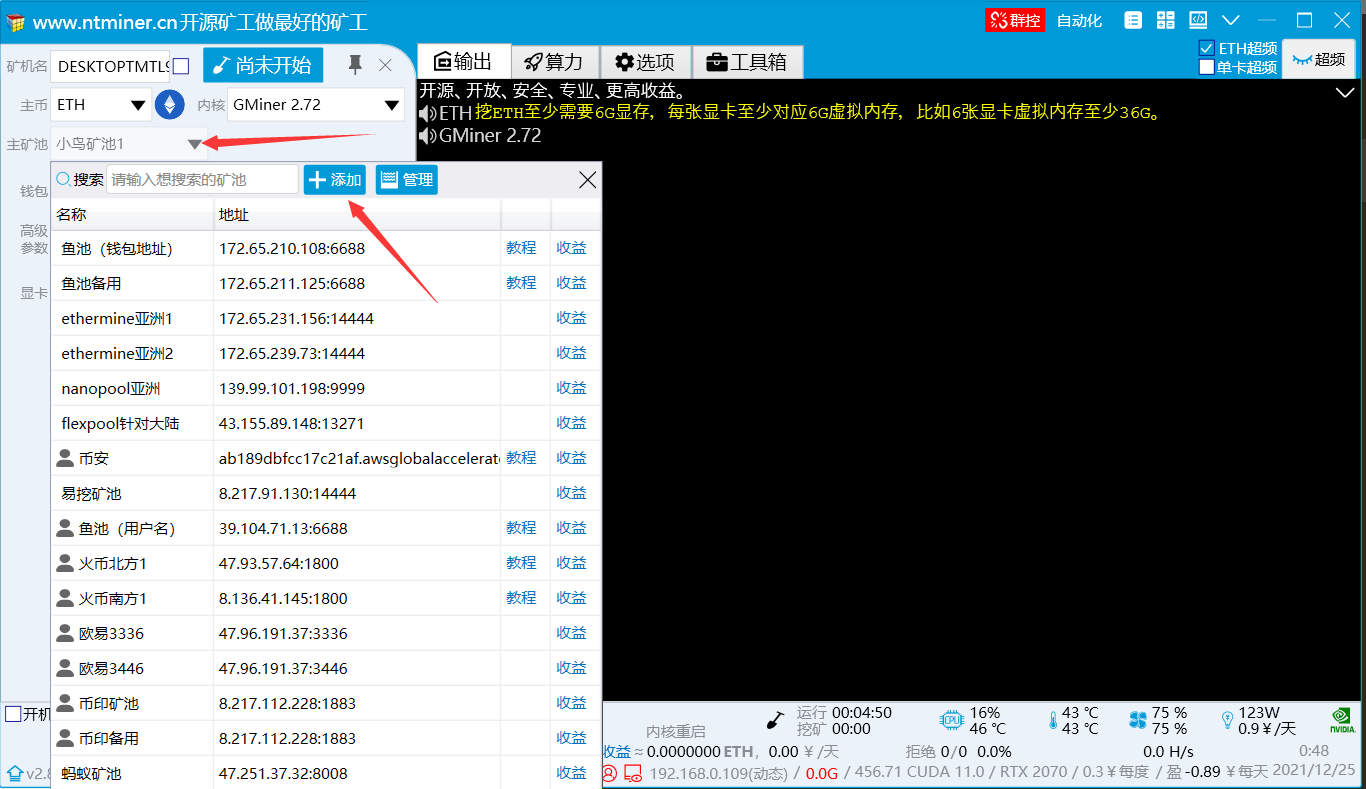The image size is (1366, 789).
Task: Expand the 小鸟矿池1 main pool dropdown
Action: [195, 144]
